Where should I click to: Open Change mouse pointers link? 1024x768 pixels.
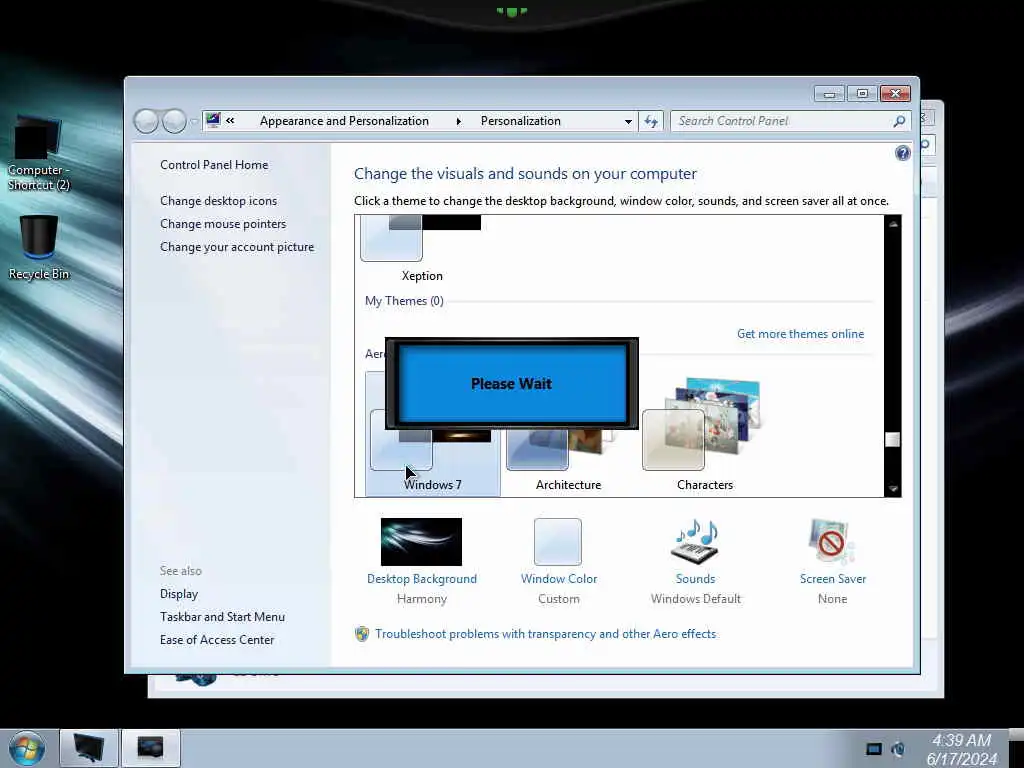(223, 223)
